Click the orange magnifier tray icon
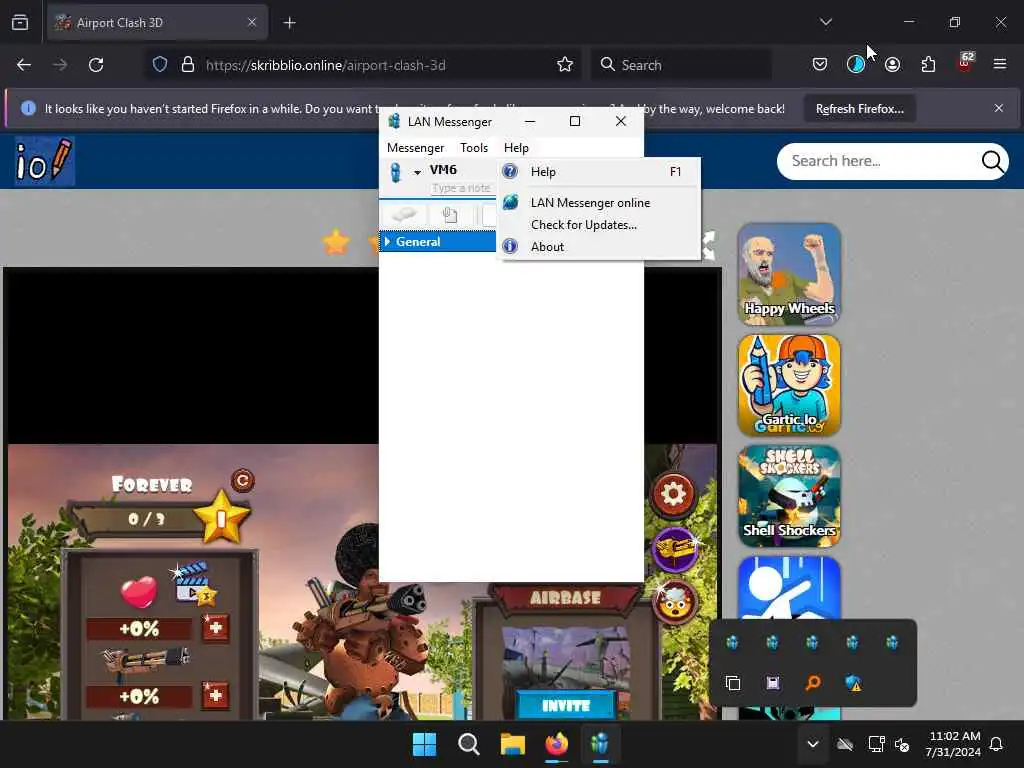The width and height of the screenshot is (1024, 768). (813, 683)
